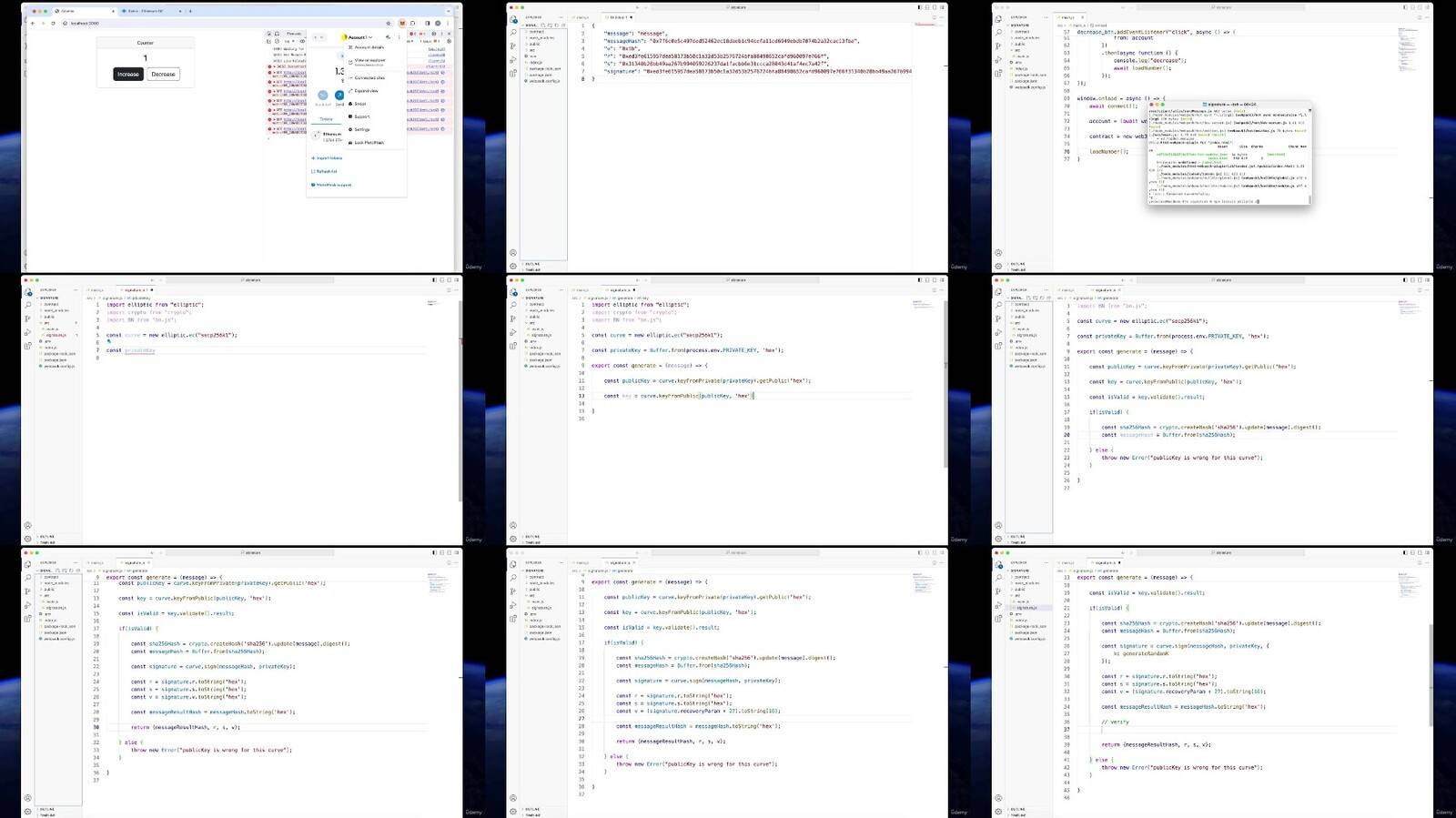The width and height of the screenshot is (1456, 818).
Task: Choose View on explorer in MetaMask menu
Action: click(x=369, y=62)
